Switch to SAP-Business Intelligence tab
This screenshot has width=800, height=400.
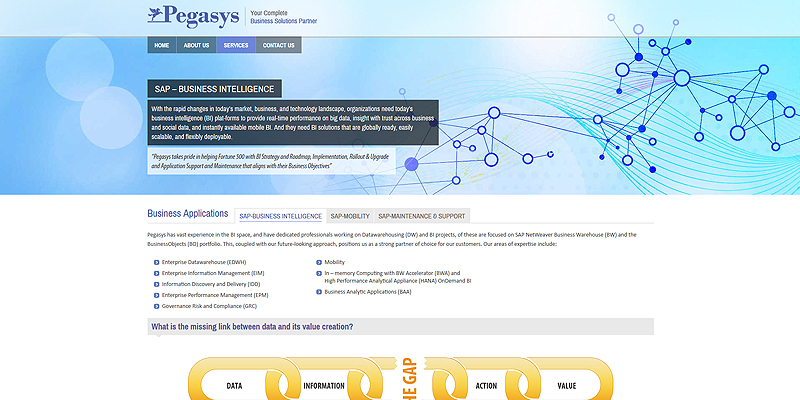(x=281, y=216)
